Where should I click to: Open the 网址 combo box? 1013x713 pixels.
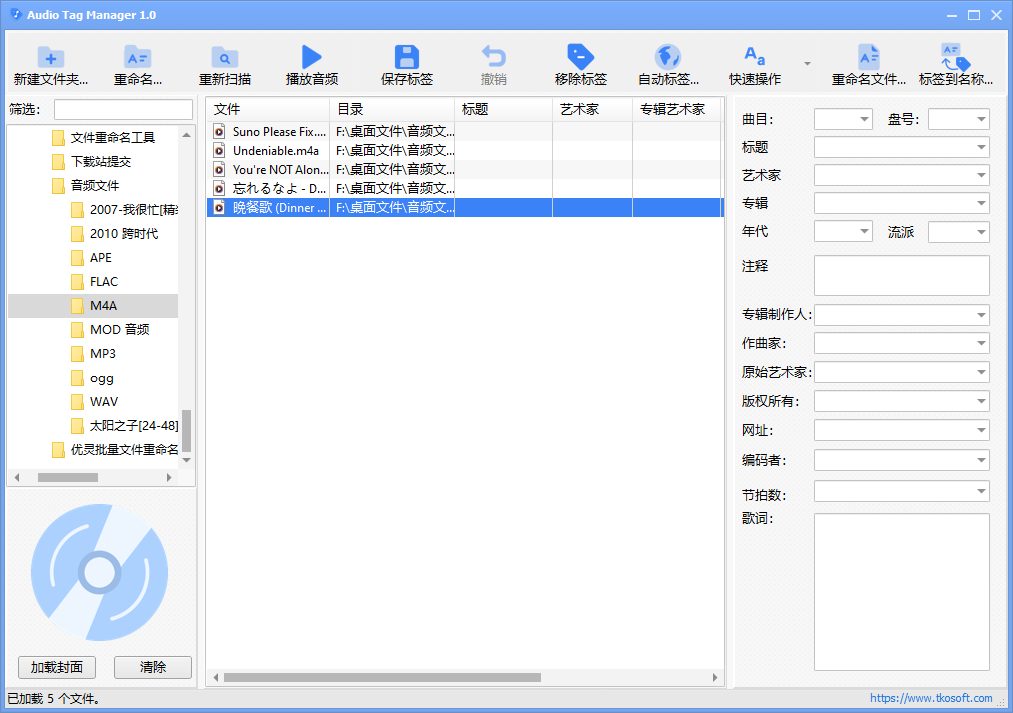click(901, 430)
